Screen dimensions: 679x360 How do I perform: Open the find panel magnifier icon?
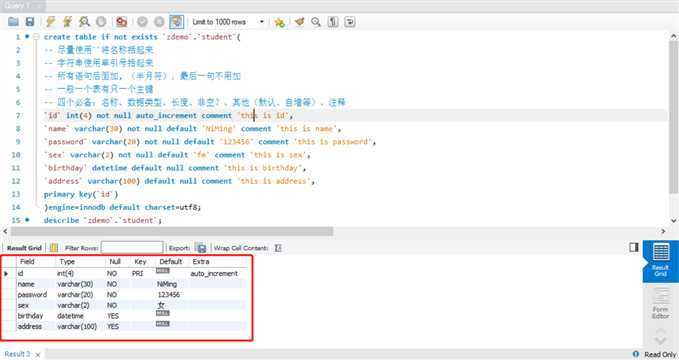click(x=316, y=22)
